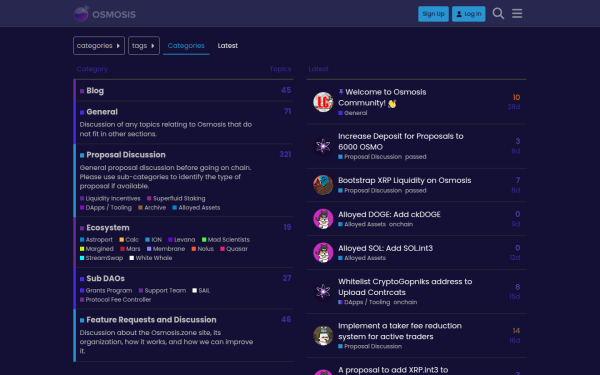Open Protocol Fee Controller subcategory
This screenshot has height=375, width=600.
[115, 300]
